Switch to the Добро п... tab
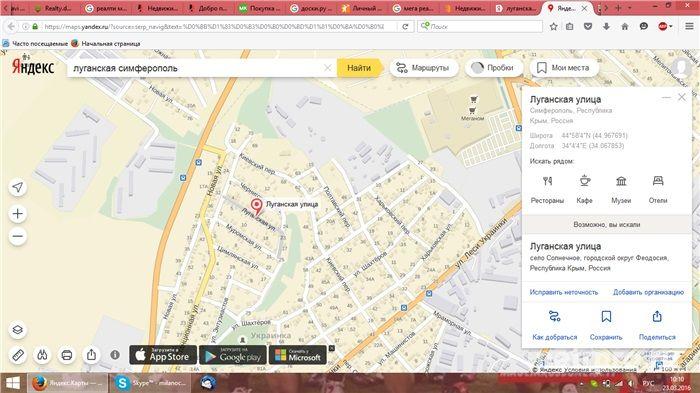The height and width of the screenshot is (393, 700). click(208, 8)
